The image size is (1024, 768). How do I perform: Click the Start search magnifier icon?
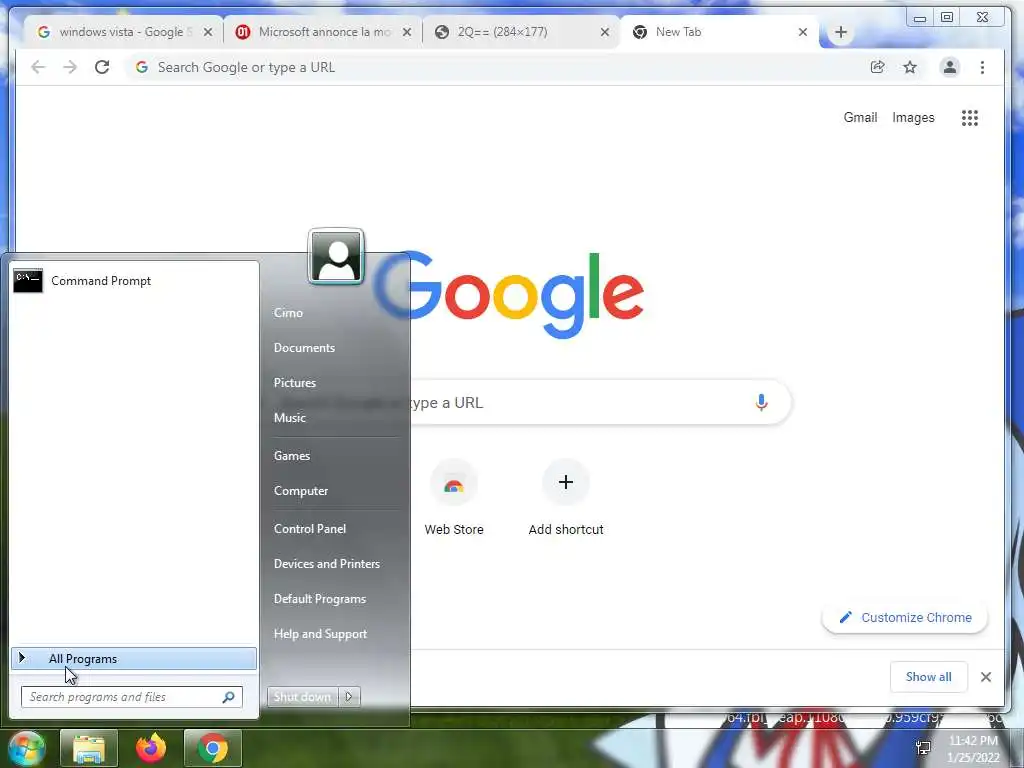(x=228, y=697)
